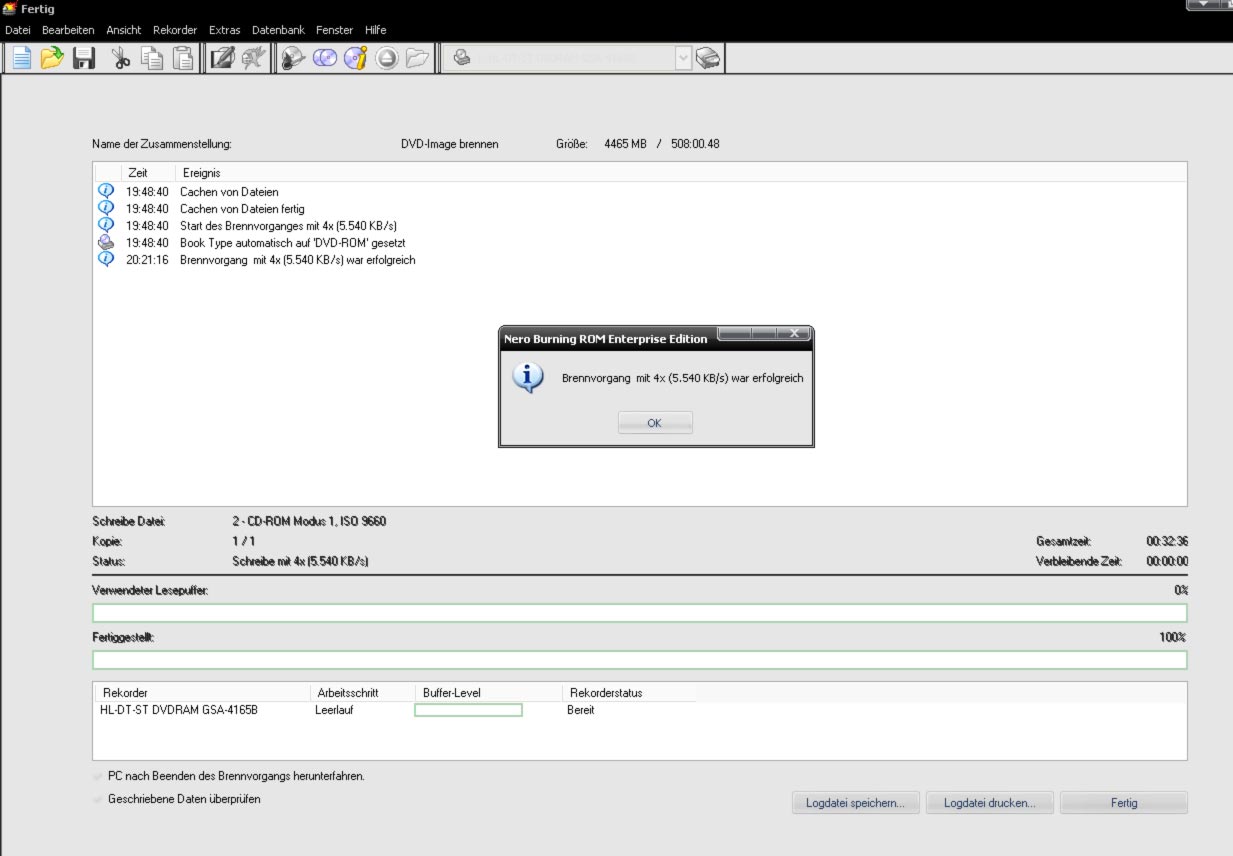Viewport: 1233px width, 856px height.
Task: Open the Bearbeiten menu
Action: [x=68, y=30]
